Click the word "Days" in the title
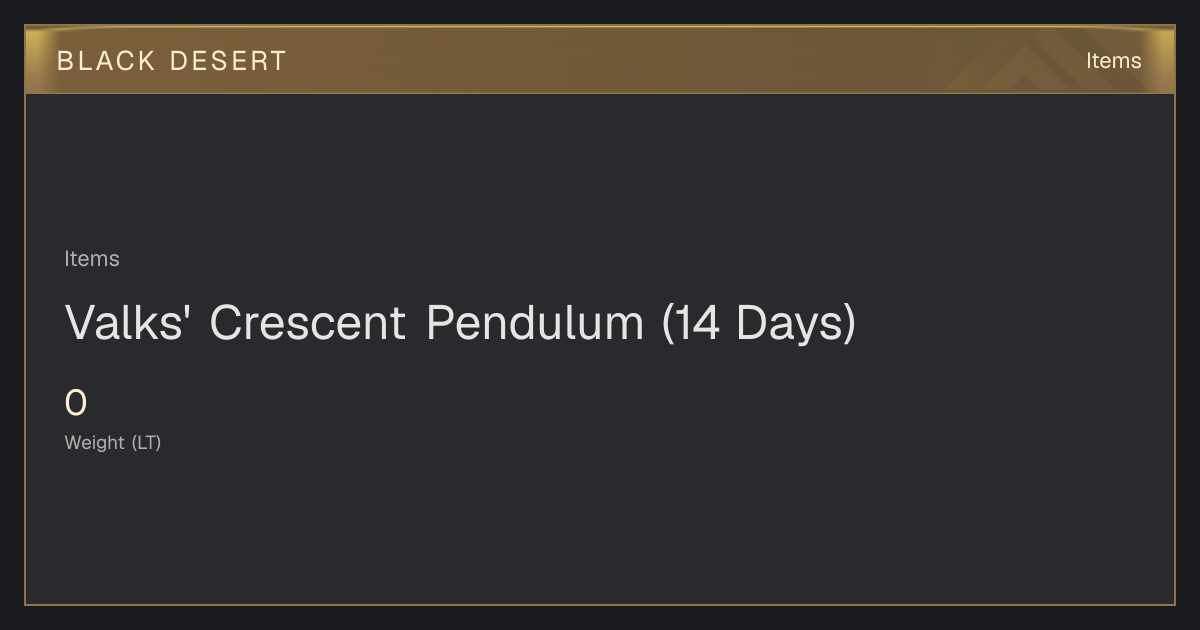The image size is (1200, 630). click(790, 323)
